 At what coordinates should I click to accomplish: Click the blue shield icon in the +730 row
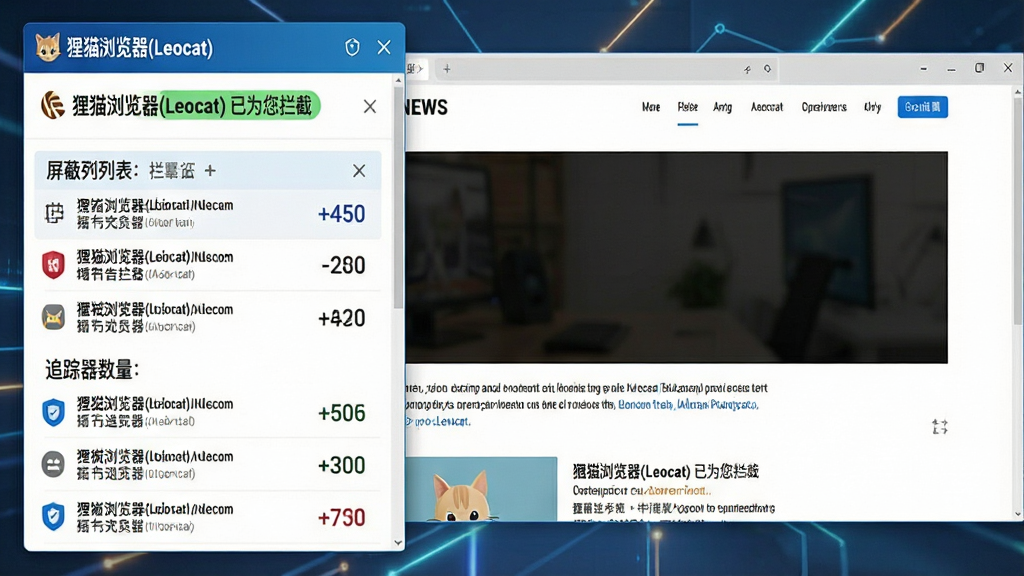(54, 517)
